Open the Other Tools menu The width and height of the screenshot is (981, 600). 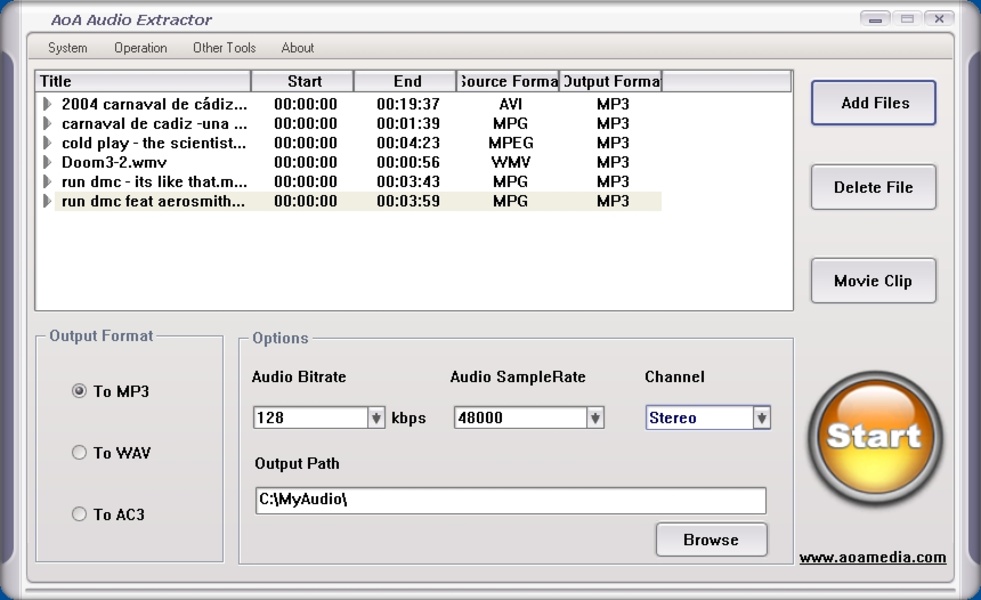click(224, 48)
